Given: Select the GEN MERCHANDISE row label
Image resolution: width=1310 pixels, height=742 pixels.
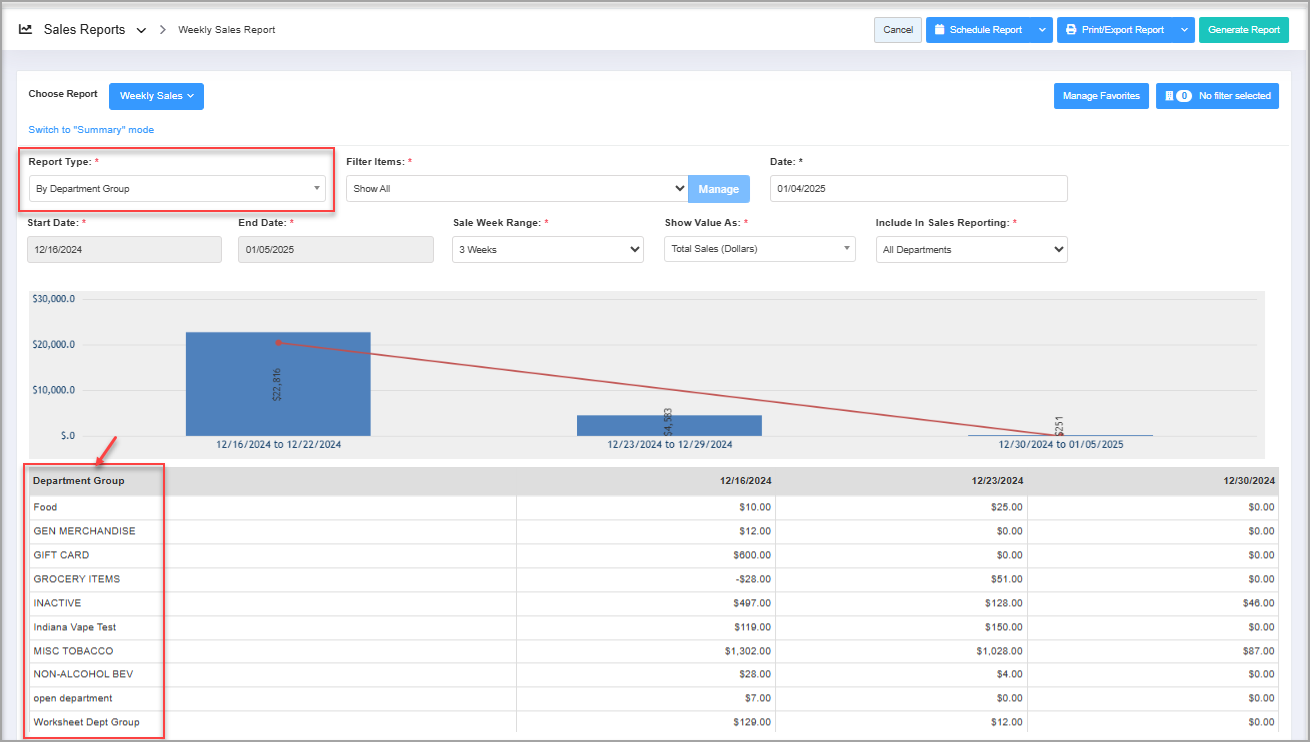Looking at the screenshot, I should click(x=84, y=531).
